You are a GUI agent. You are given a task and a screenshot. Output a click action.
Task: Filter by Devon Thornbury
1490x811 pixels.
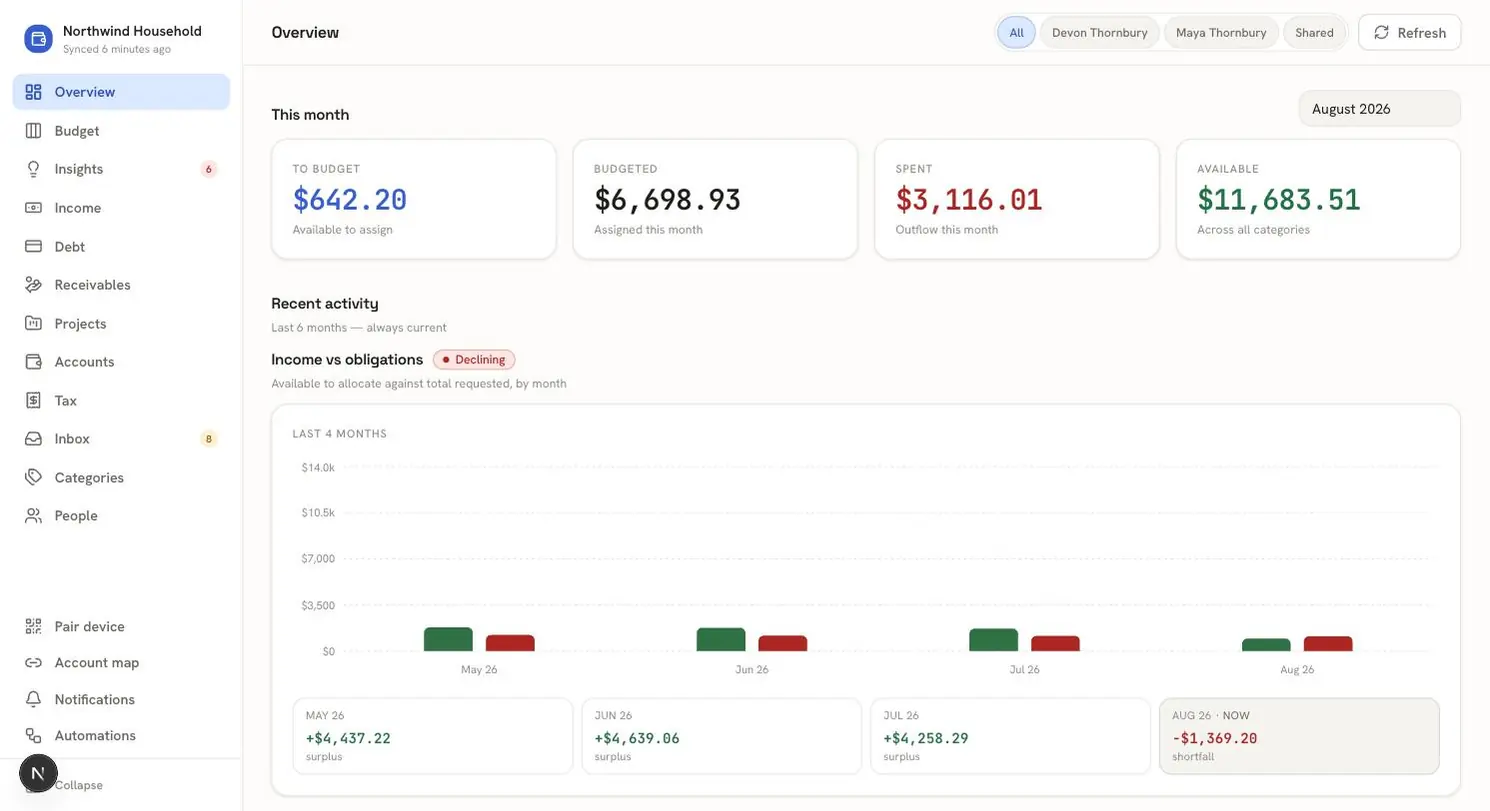1099,33
